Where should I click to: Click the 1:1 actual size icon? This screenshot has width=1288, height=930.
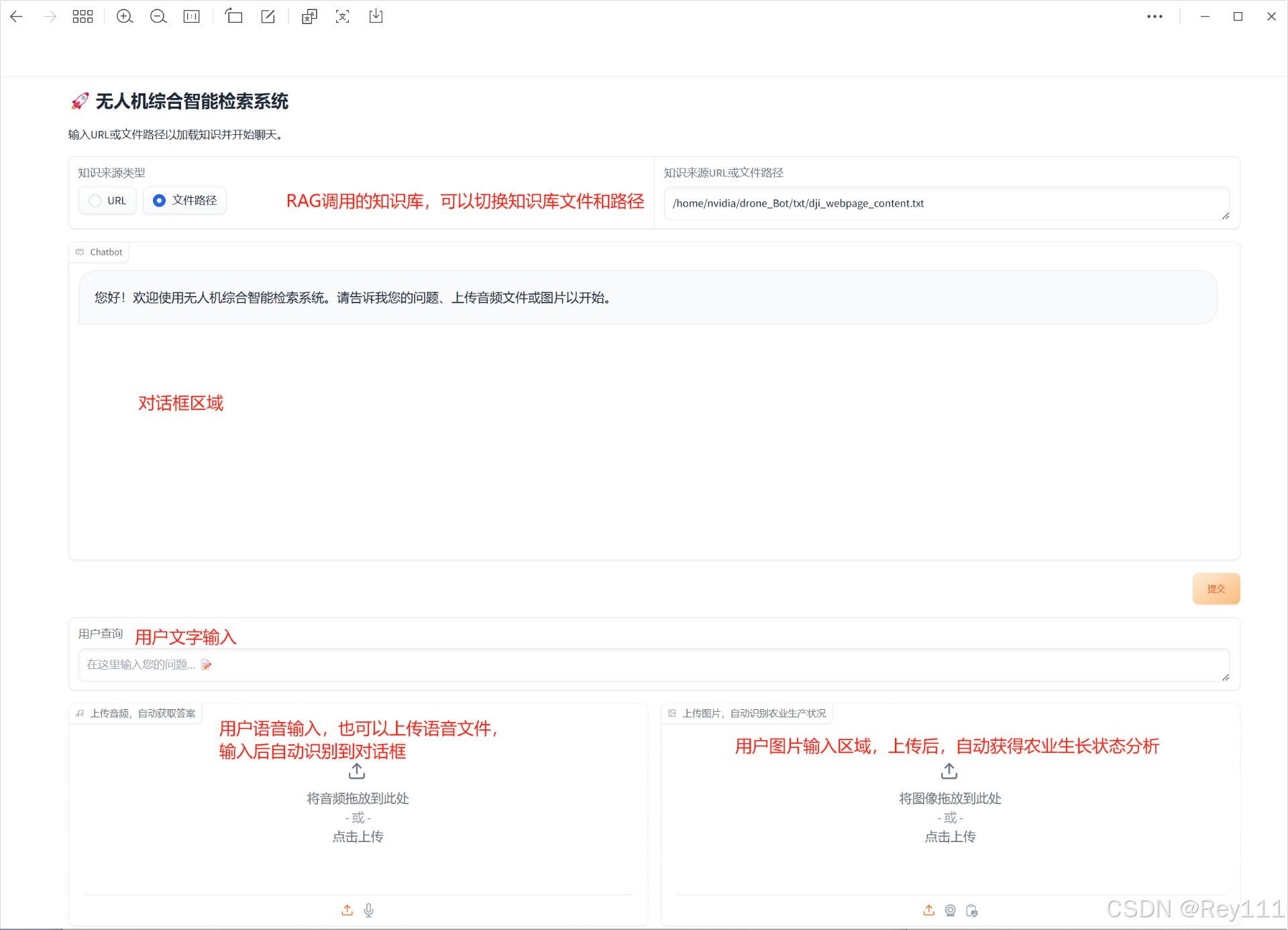(x=192, y=16)
